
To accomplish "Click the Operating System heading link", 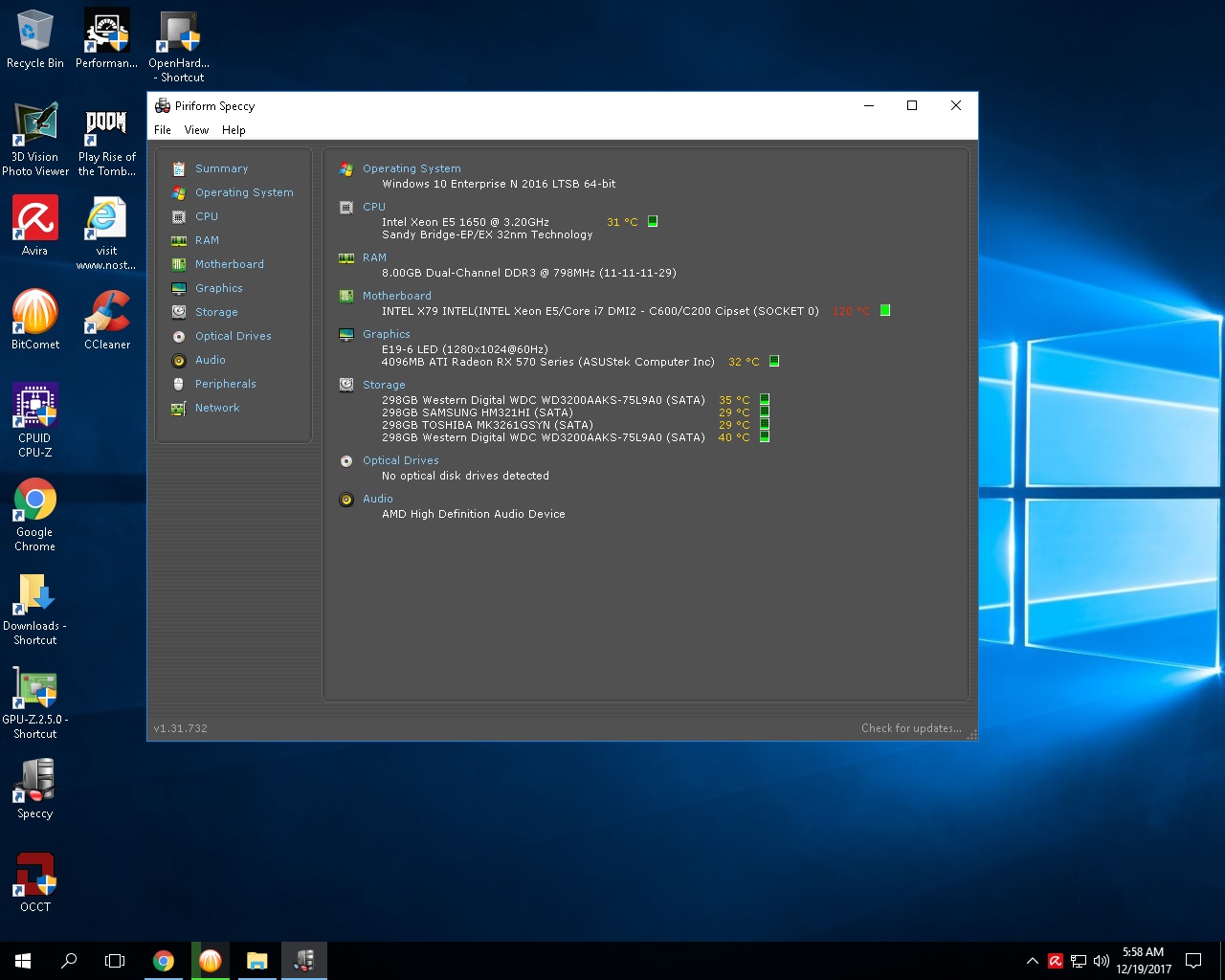I will 412,168.
